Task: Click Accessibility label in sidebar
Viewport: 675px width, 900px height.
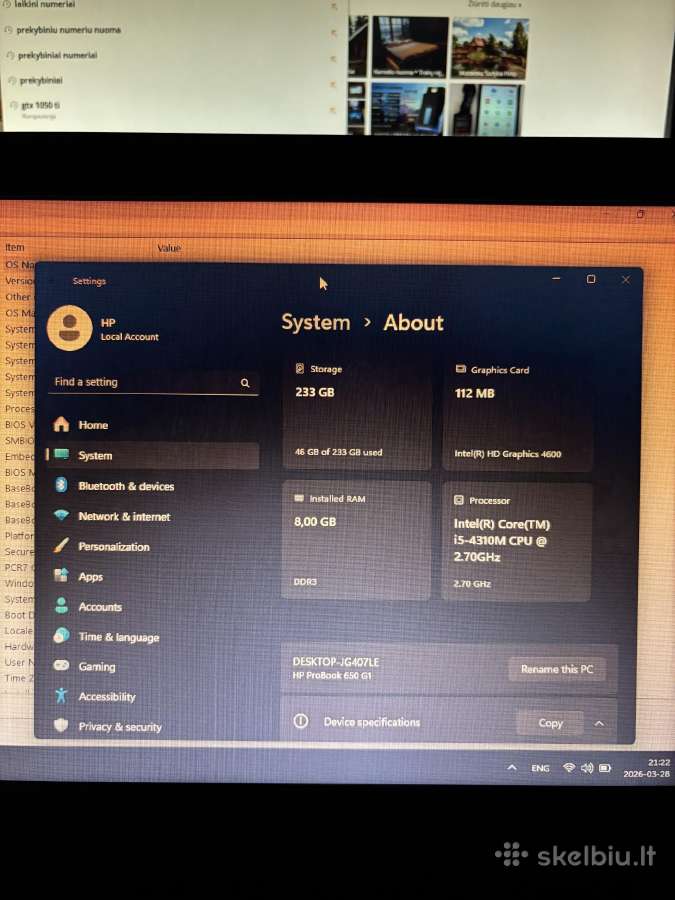Action: point(107,697)
